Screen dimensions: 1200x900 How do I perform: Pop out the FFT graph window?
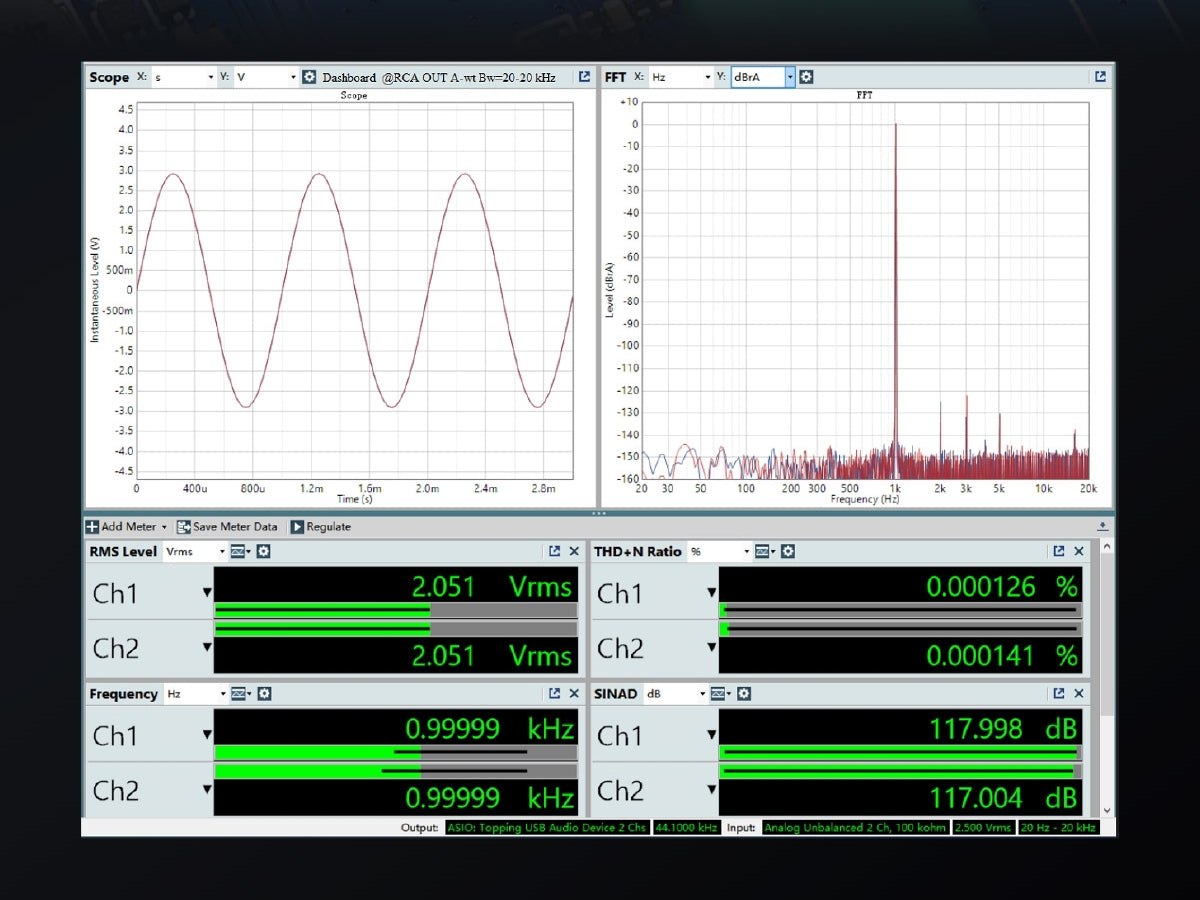[x=1100, y=77]
